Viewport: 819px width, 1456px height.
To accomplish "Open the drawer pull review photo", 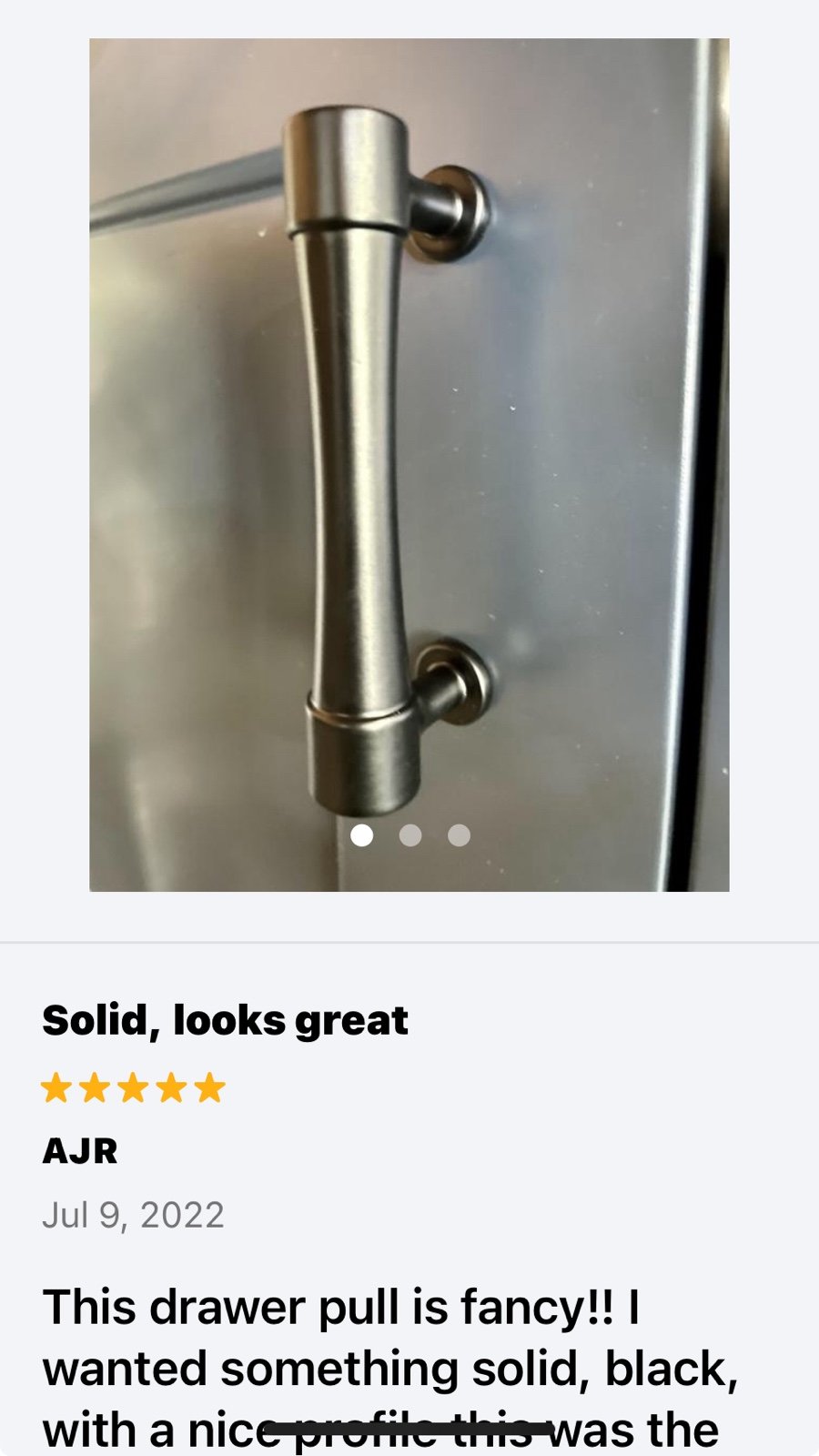I will [x=409, y=465].
